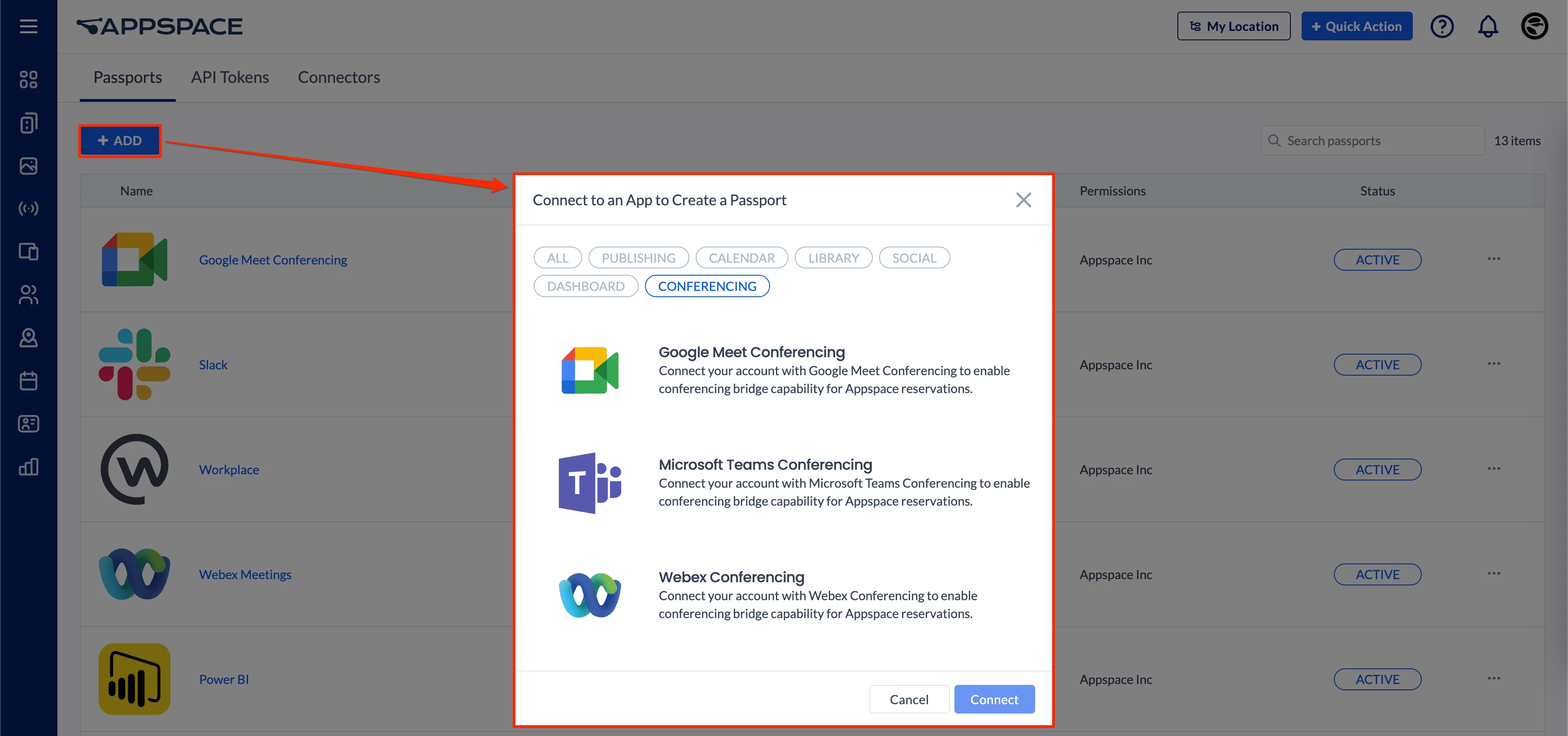Click the Connect button in dialog
This screenshot has height=736, width=1568.
(x=993, y=700)
